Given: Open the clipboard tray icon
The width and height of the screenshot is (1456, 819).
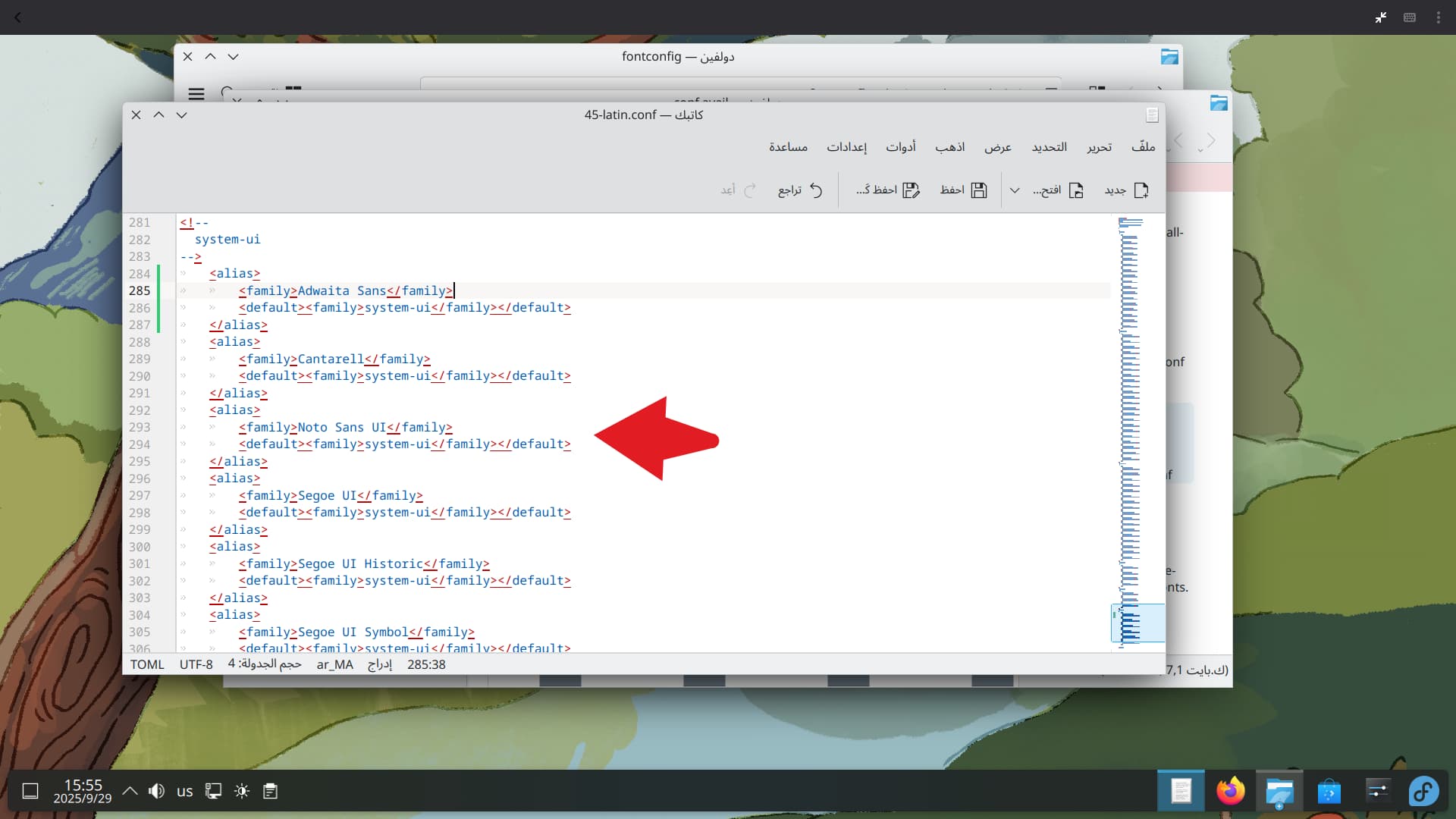Looking at the screenshot, I should (x=270, y=791).
